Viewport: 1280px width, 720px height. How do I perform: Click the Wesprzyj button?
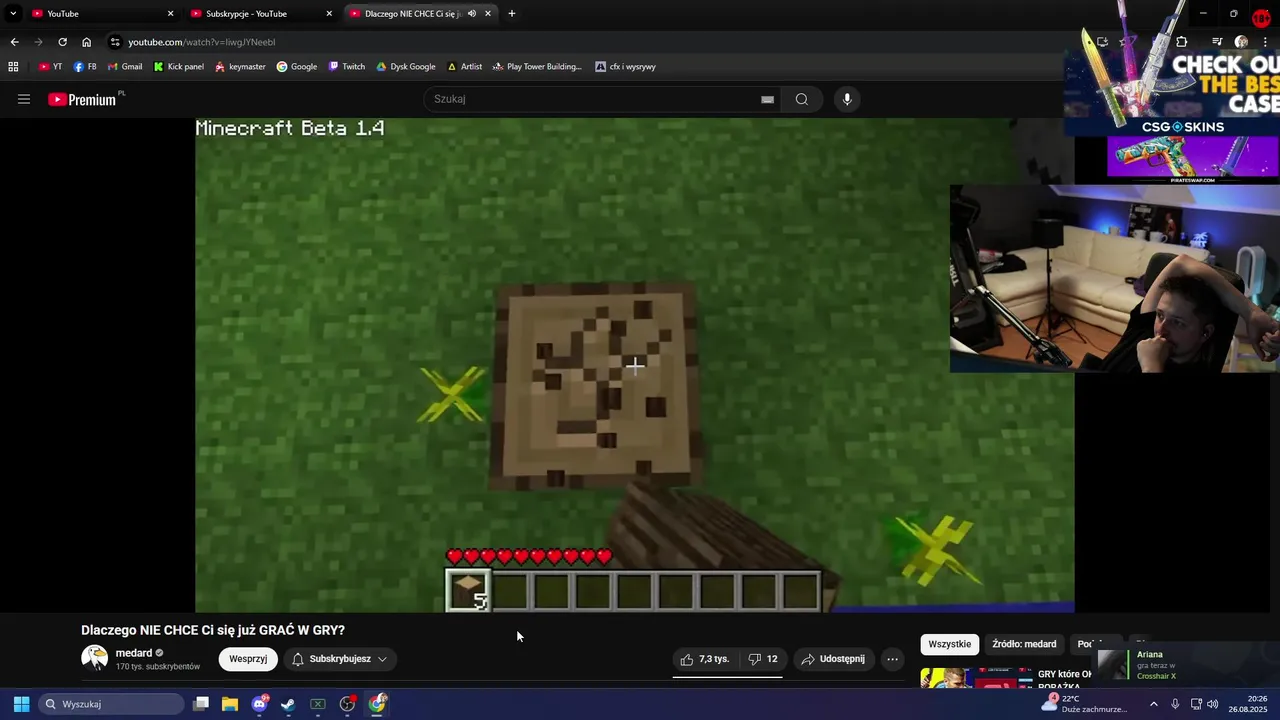click(x=248, y=659)
